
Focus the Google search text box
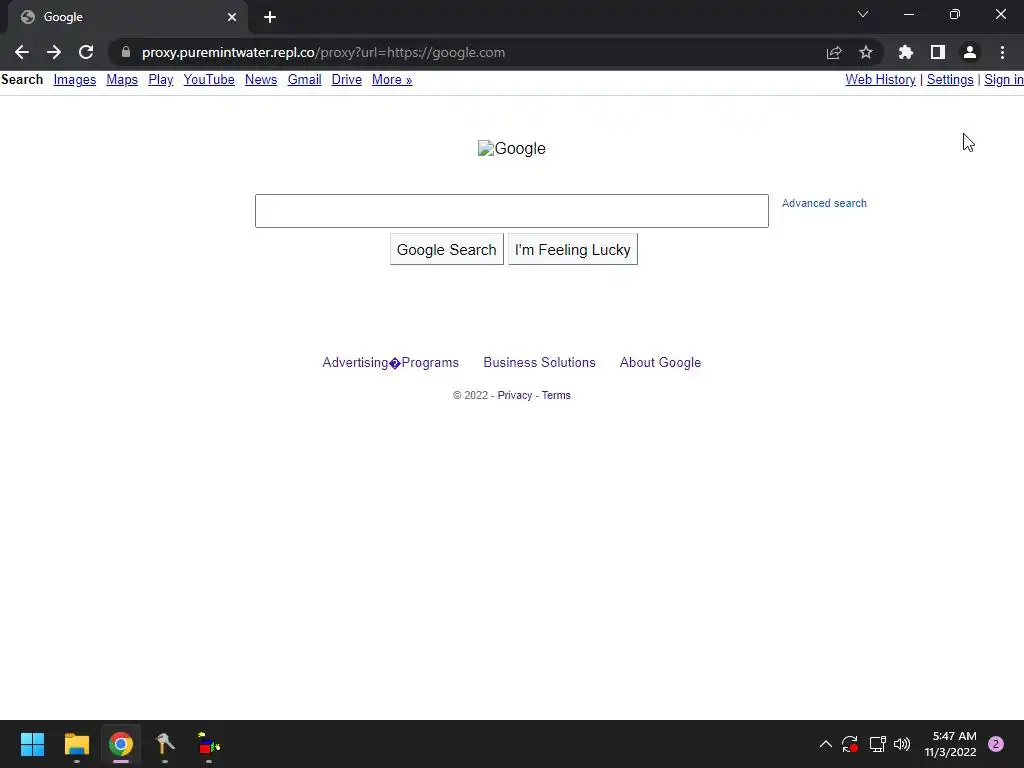point(511,211)
